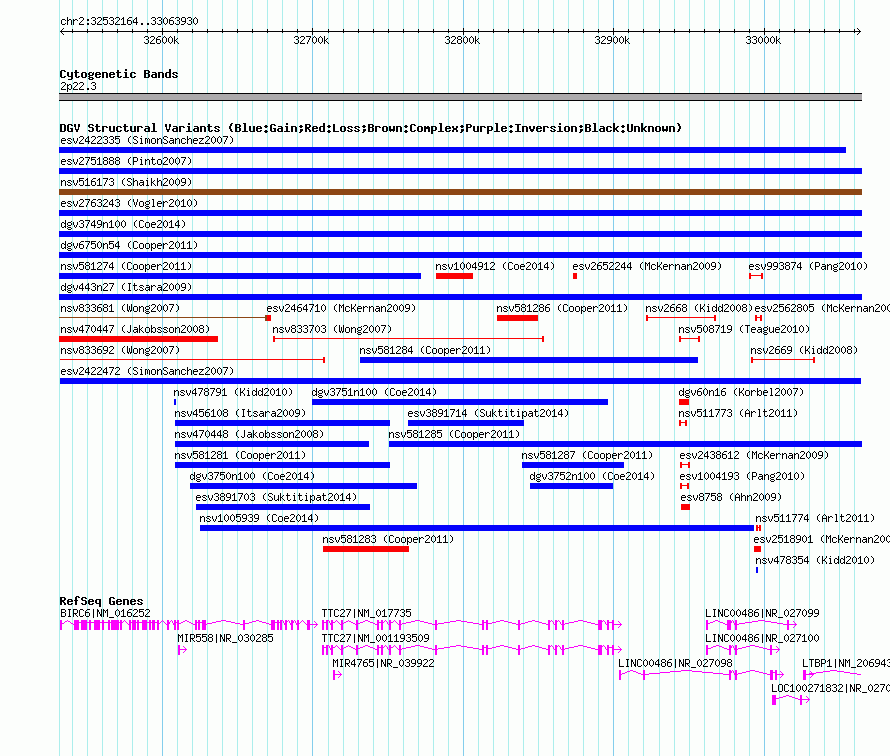Click the LOC100271832 gene glyph
This screenshot has width=890, height=756.
coord(791,700)
